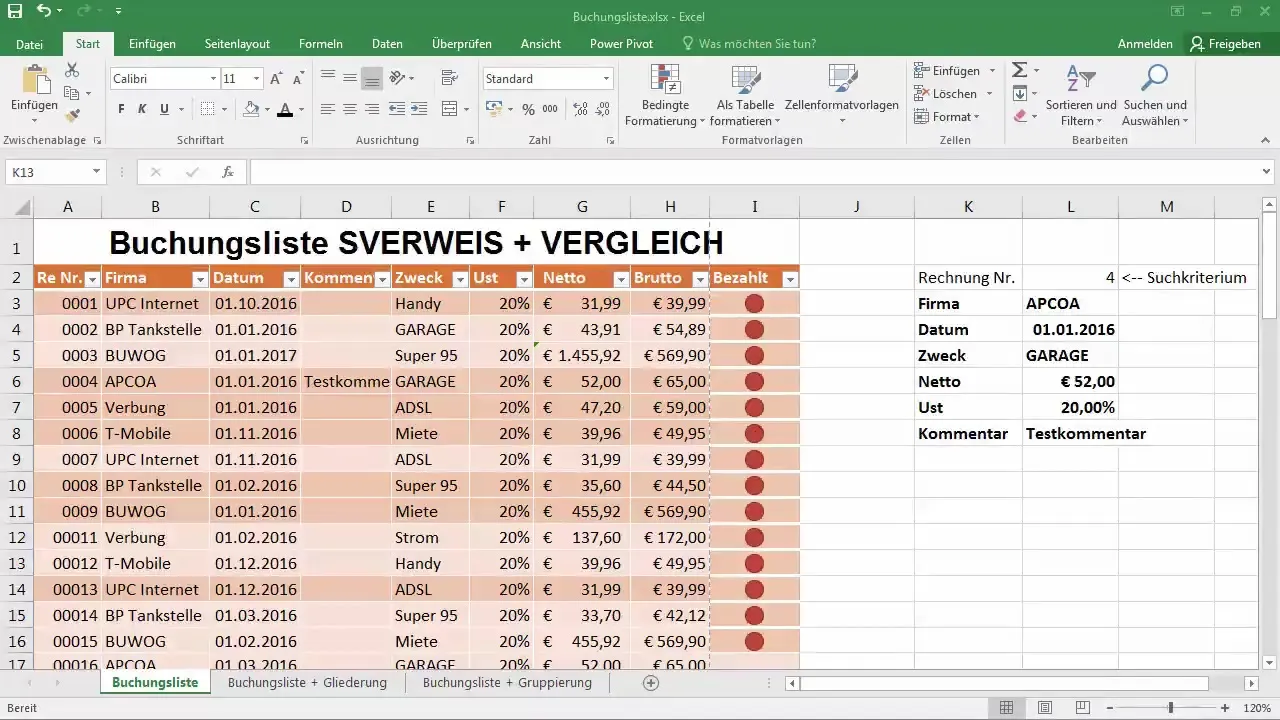
Task: Open Als Tabelle formatieren gallery
Action: pyautogui.click(x=745, y=96)
